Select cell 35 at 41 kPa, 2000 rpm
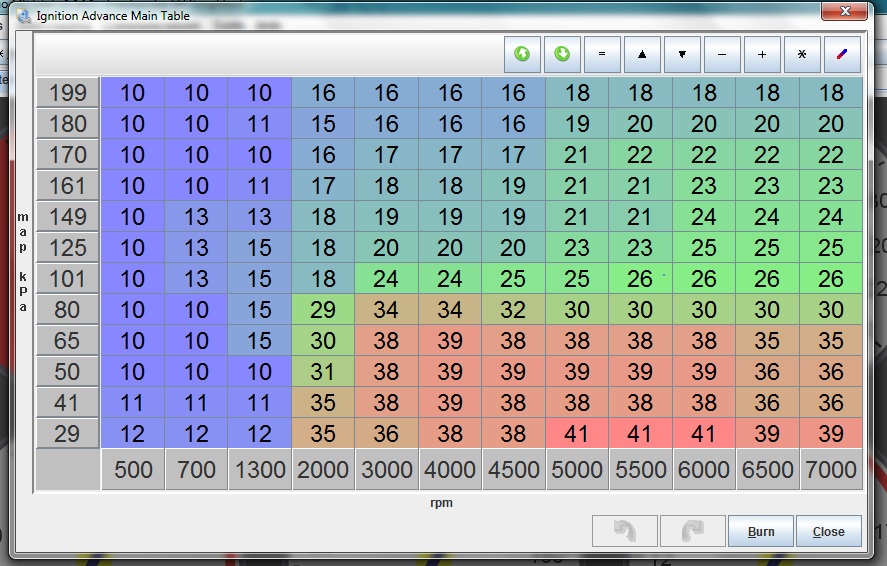 (x=323, y=403)
